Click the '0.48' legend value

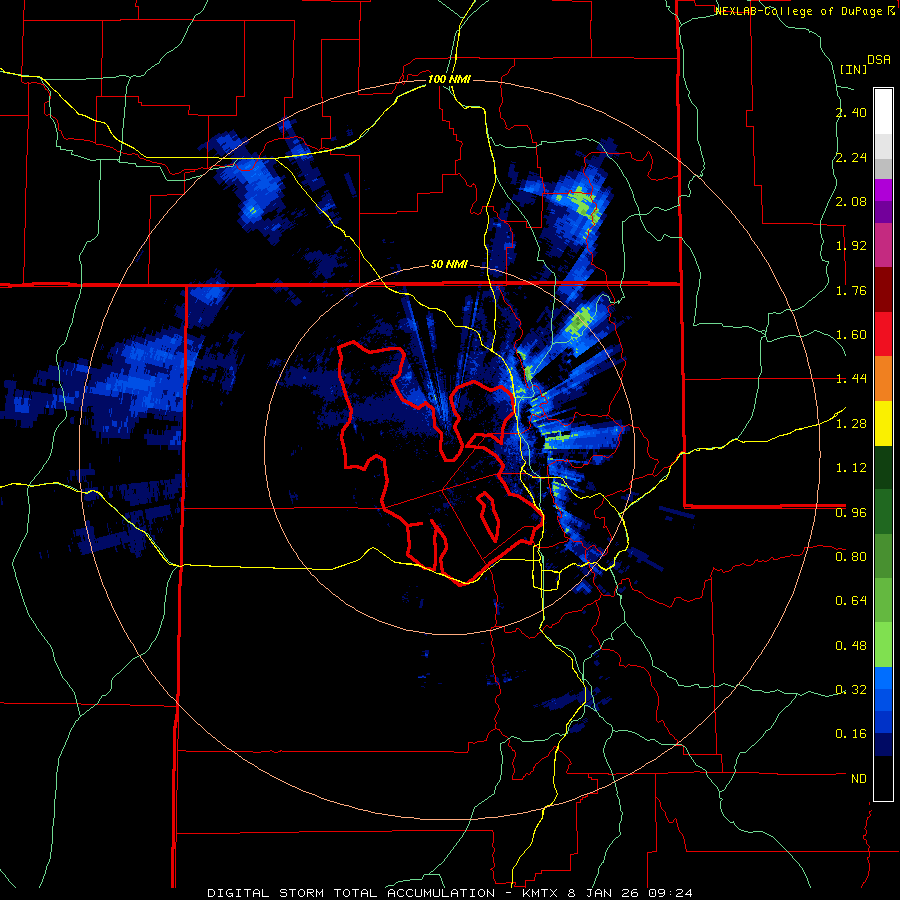click(851, 646)
